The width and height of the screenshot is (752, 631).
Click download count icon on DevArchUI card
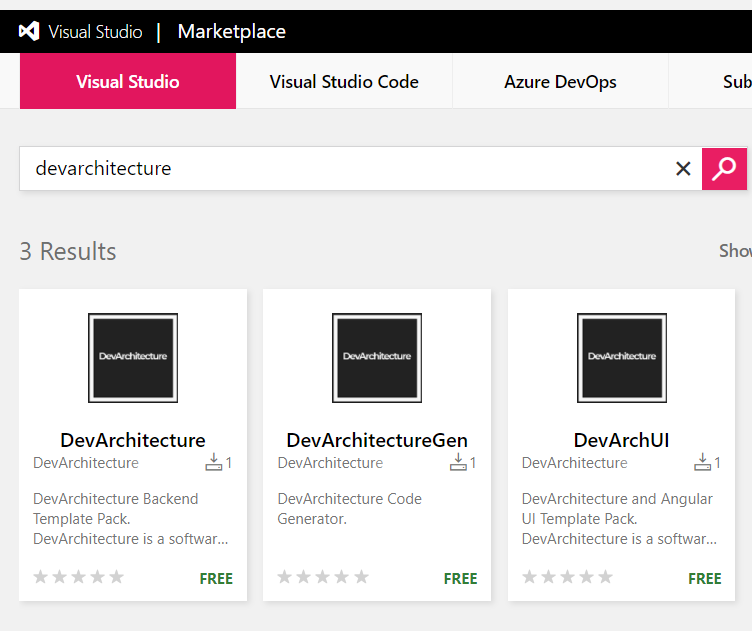[702, 462]
